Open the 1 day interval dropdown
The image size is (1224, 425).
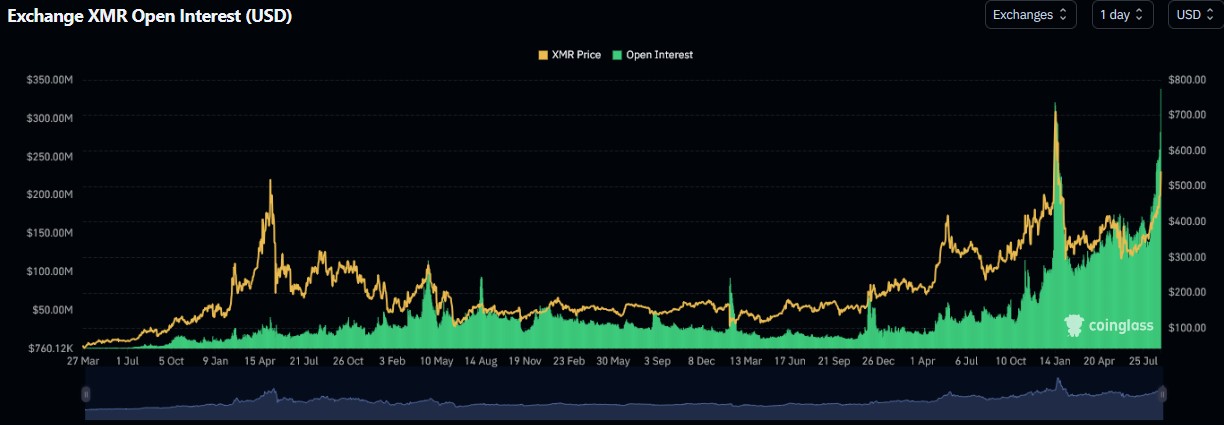(1122, 15)
